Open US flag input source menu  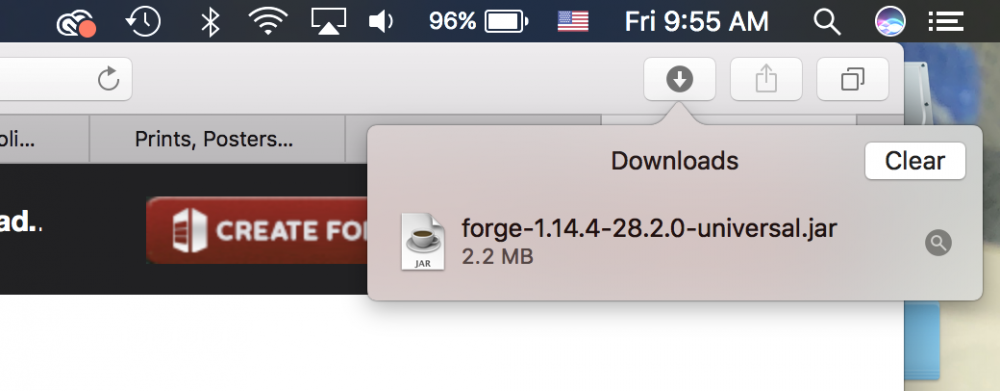pos(573,22)
